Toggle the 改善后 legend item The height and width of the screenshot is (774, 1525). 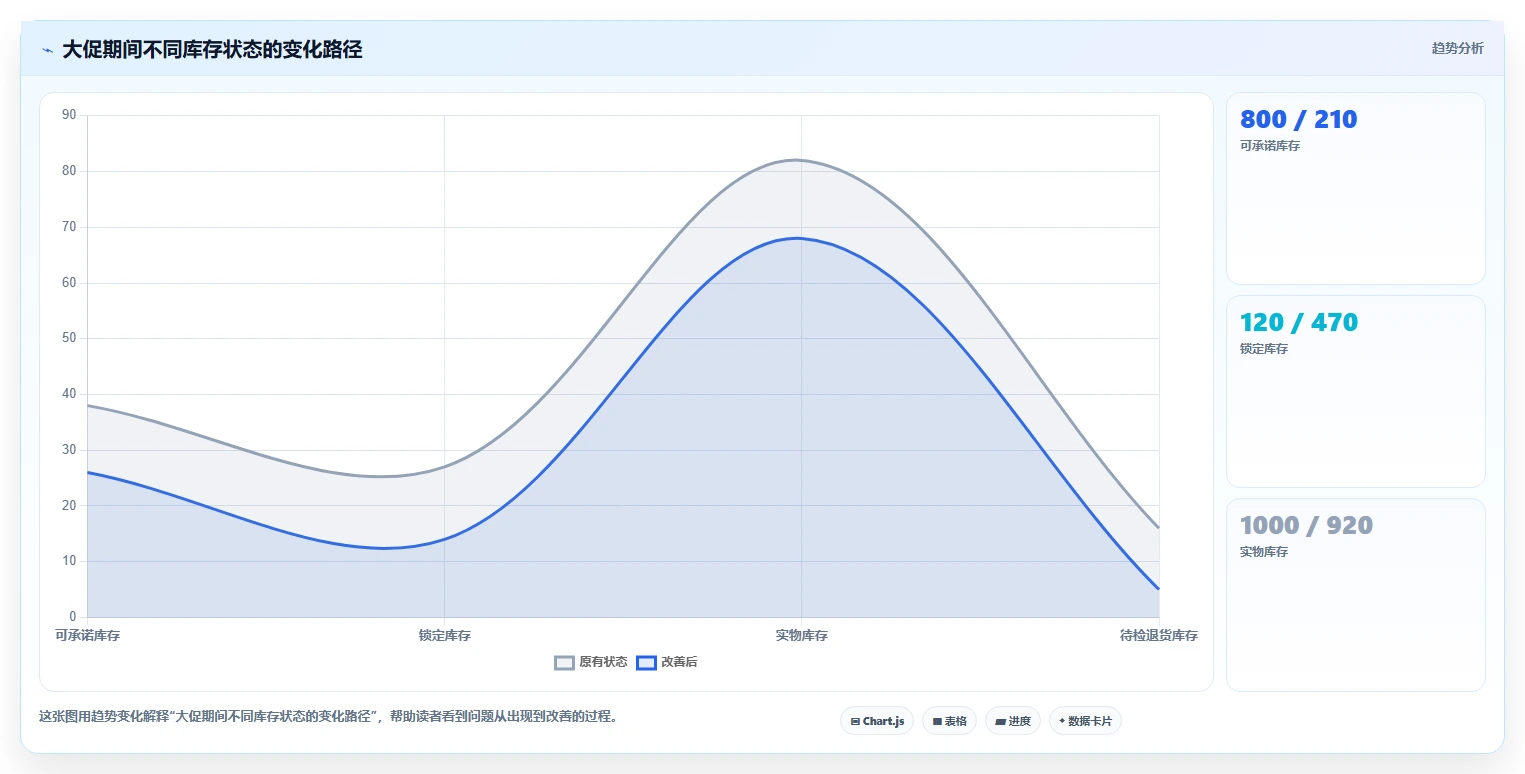[x=667, y=662]
